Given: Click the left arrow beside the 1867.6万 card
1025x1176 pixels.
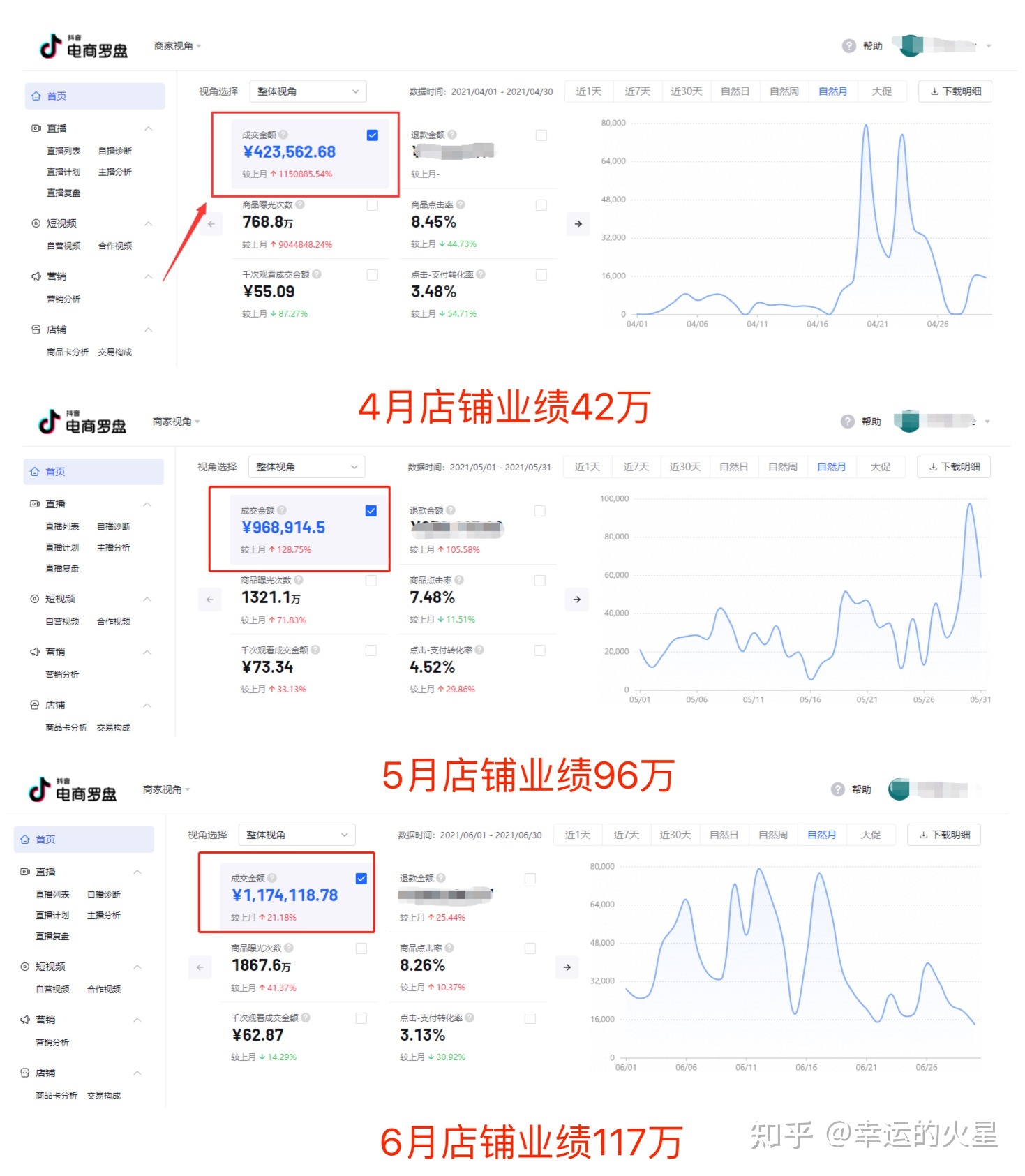Looking at the screenshot, I should click(200, 967).
